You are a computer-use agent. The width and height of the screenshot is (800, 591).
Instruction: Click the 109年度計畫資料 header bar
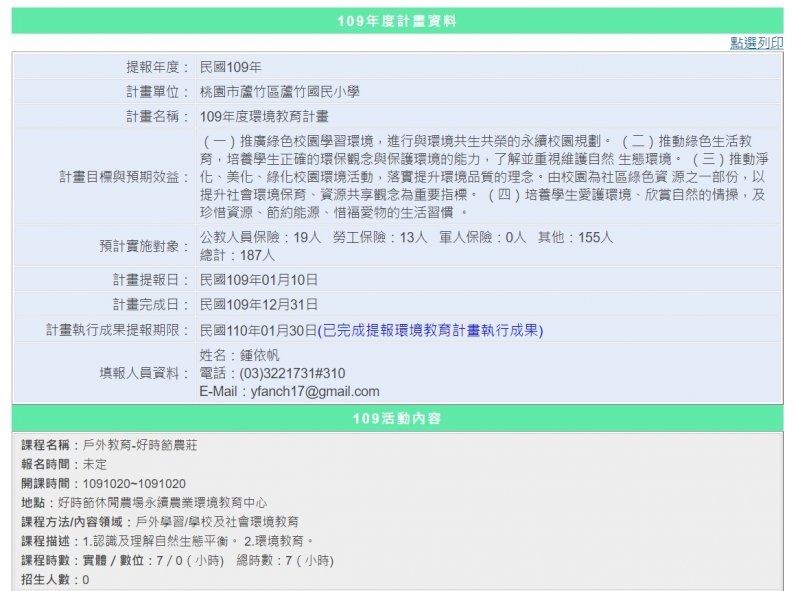point(397,21)
